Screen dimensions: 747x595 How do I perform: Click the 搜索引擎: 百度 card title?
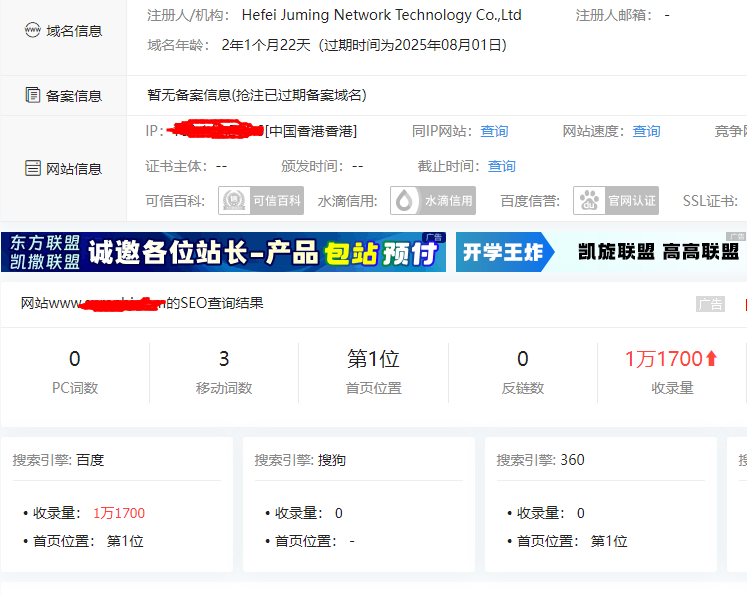click(58, 460)
